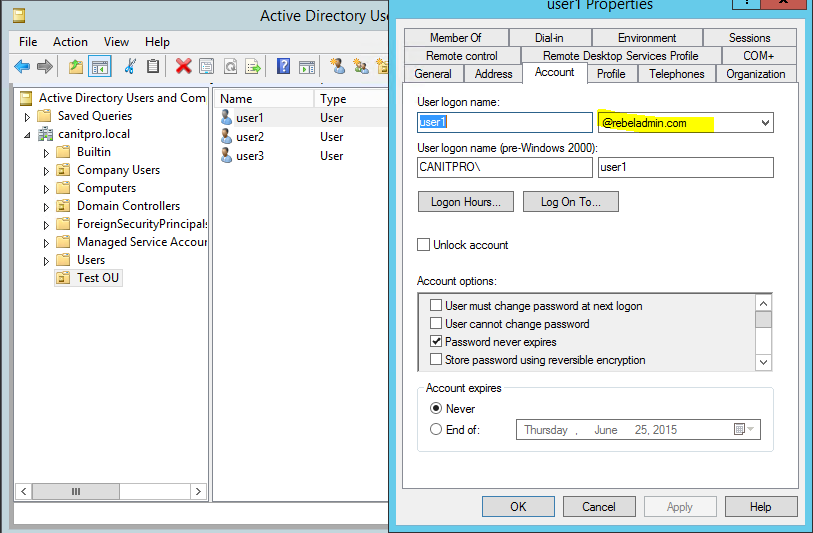Image resolution: width=813 pixels, height=533 pixels.
Task: Click the red X Delete icon
Action: [184, 66]
